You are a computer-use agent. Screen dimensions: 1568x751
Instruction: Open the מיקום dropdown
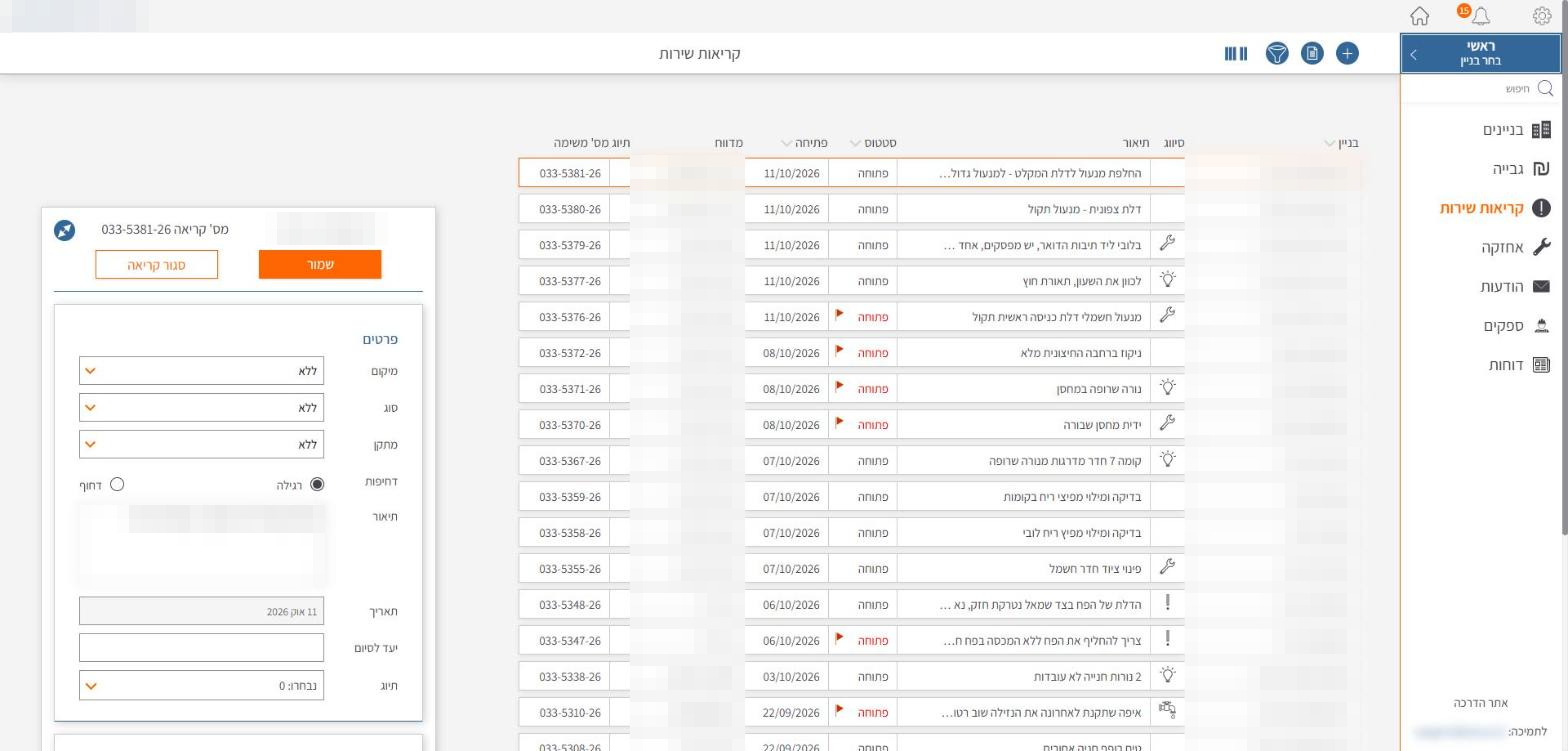click(201, 371)
